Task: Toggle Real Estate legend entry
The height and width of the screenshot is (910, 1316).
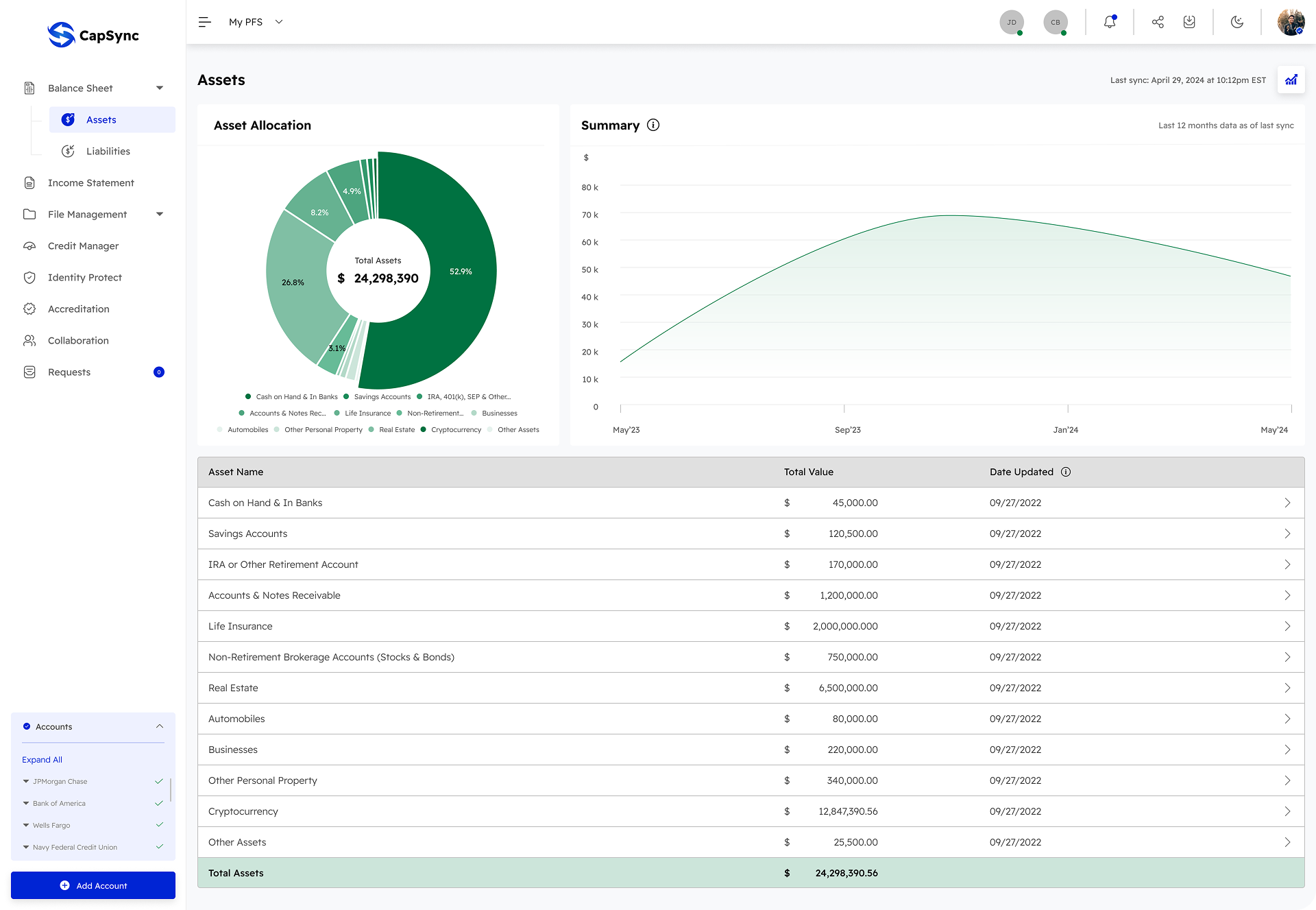Action: pos(391,429)
